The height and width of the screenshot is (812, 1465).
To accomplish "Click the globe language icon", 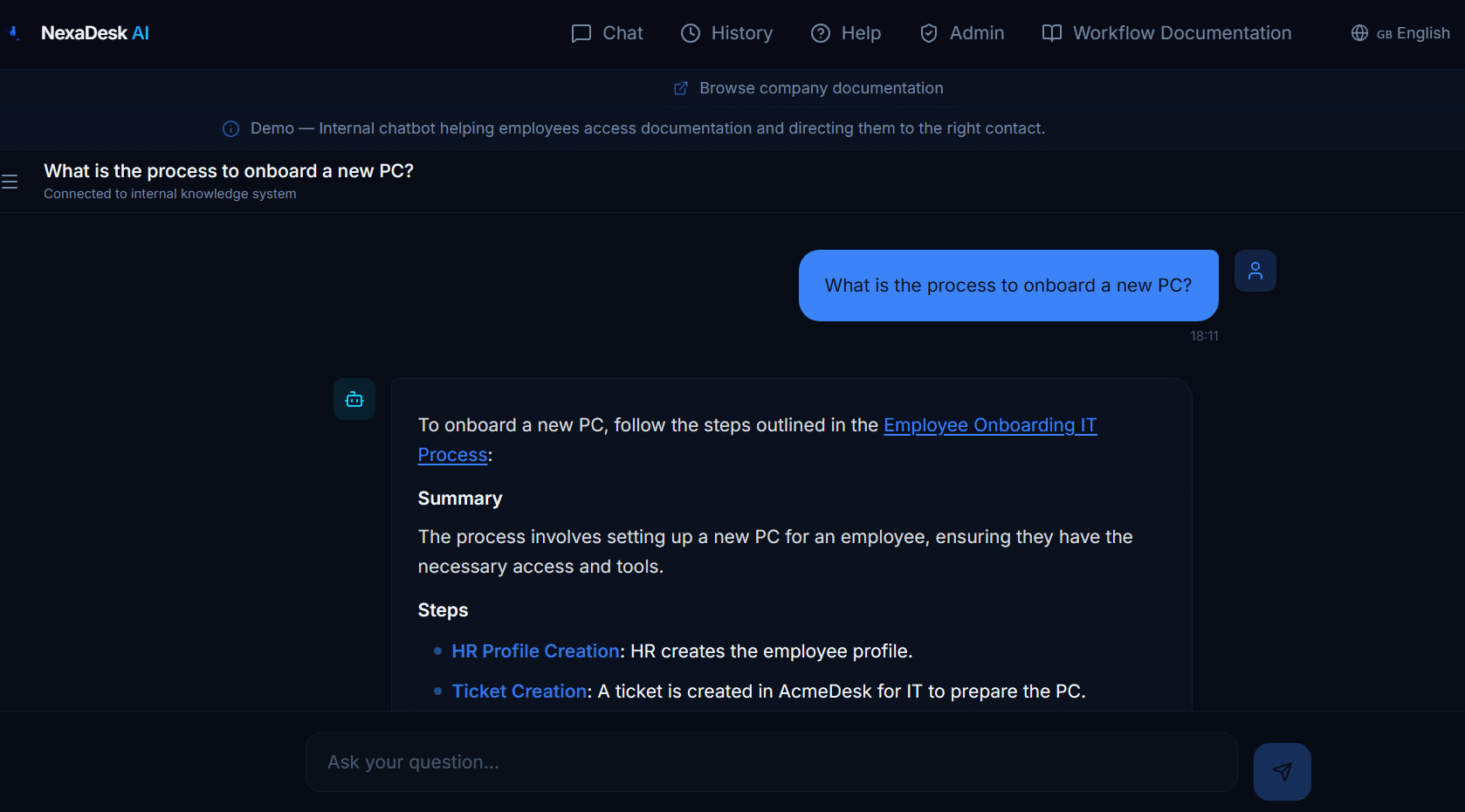I will click(x=1359, y=33).
